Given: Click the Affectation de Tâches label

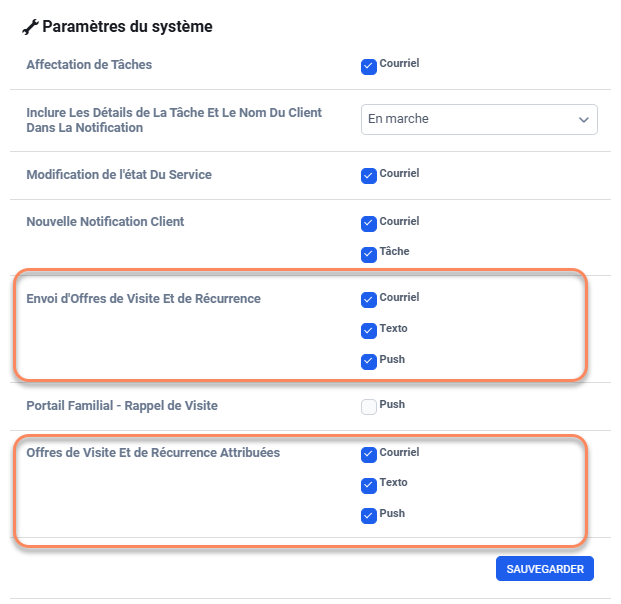Looking at the screenshot, I should tap(89, 65).
